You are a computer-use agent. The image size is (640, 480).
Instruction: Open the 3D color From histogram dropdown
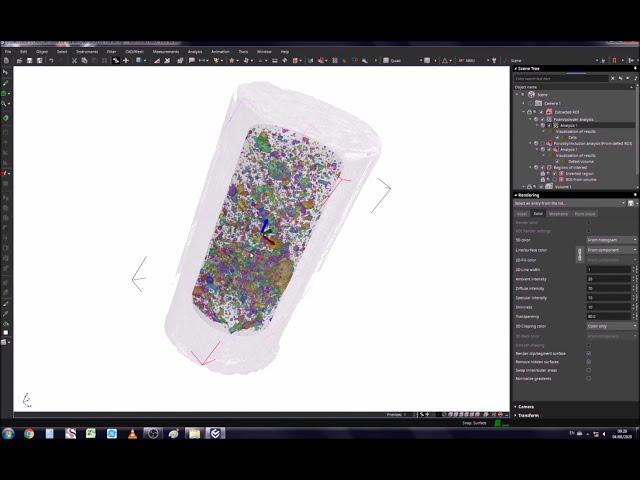(x=611, y=240)
